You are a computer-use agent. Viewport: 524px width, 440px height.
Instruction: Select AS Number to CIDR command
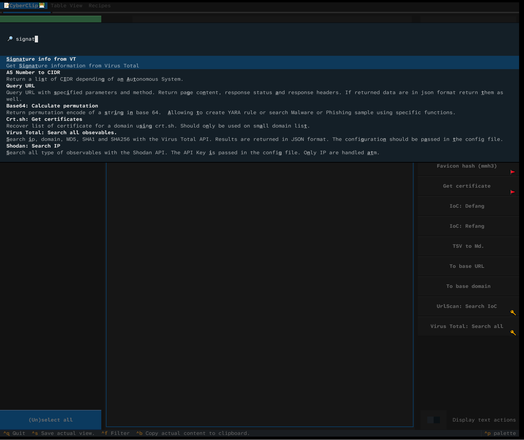point(259,76)
